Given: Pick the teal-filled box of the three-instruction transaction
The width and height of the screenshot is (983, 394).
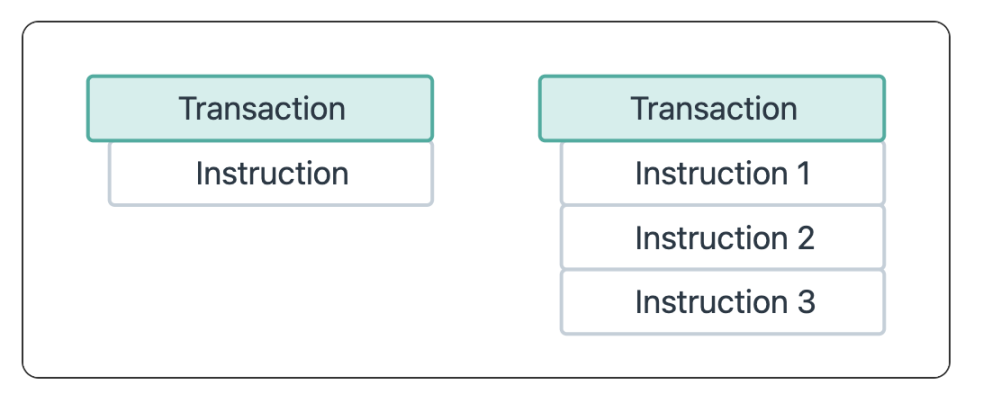Looking at the screenshot, I should click(712, 109).
